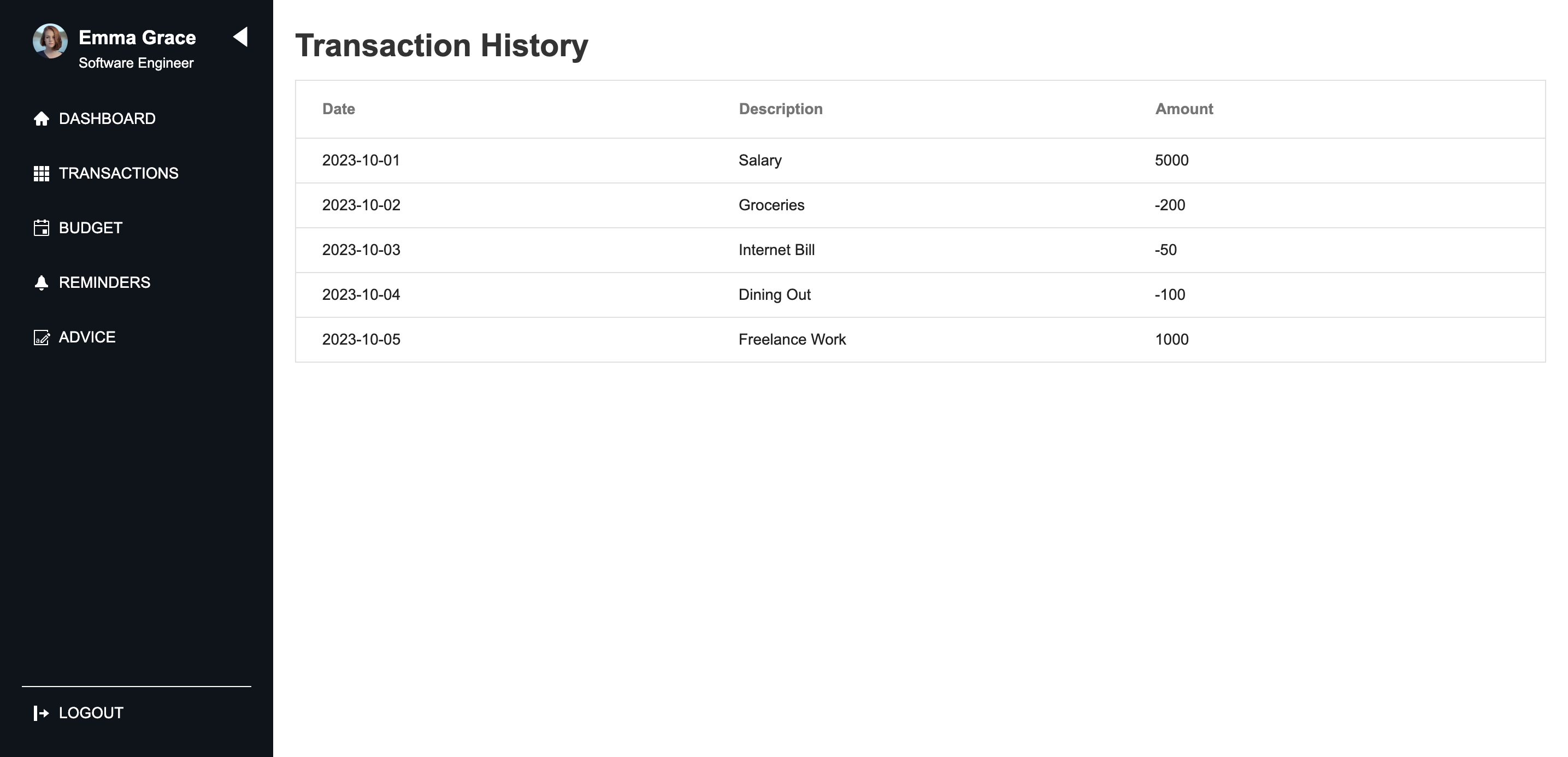Click the Logout arrow icon

click(x=42, y=713)
